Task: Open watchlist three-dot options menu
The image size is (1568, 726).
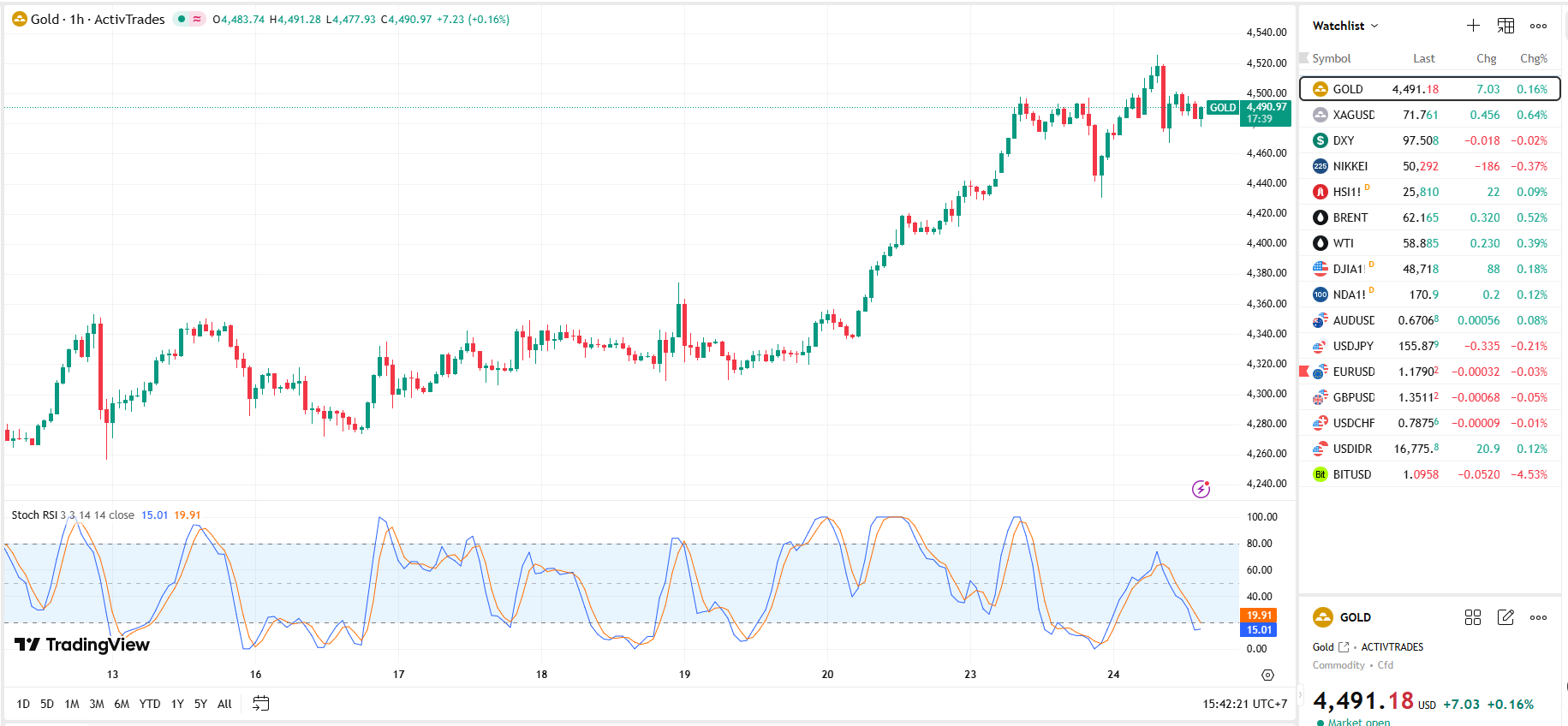Action: click(x=1538, y=26)
